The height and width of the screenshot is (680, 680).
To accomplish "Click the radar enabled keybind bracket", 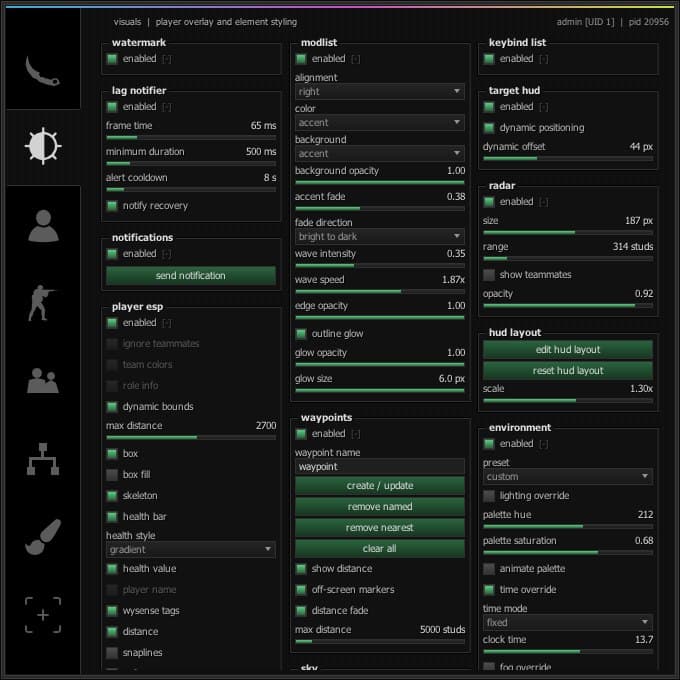I will pos(544,202).
